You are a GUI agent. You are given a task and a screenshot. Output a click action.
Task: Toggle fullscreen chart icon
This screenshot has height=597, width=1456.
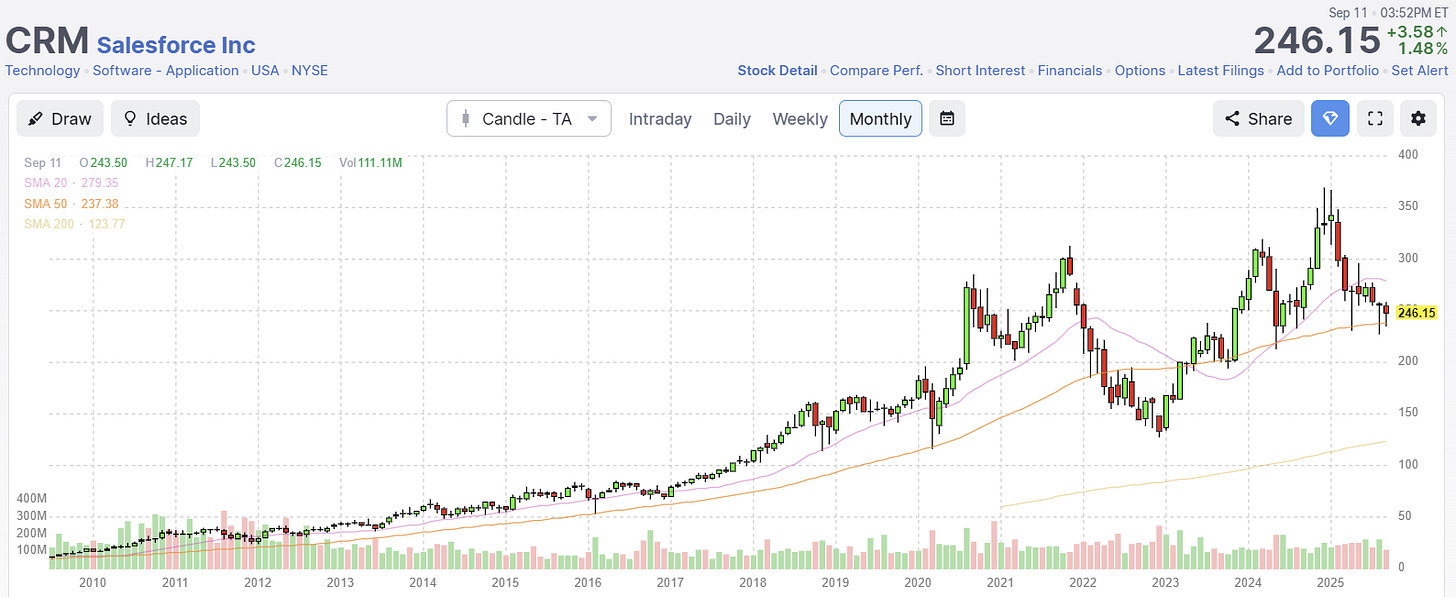[1375, 119]
